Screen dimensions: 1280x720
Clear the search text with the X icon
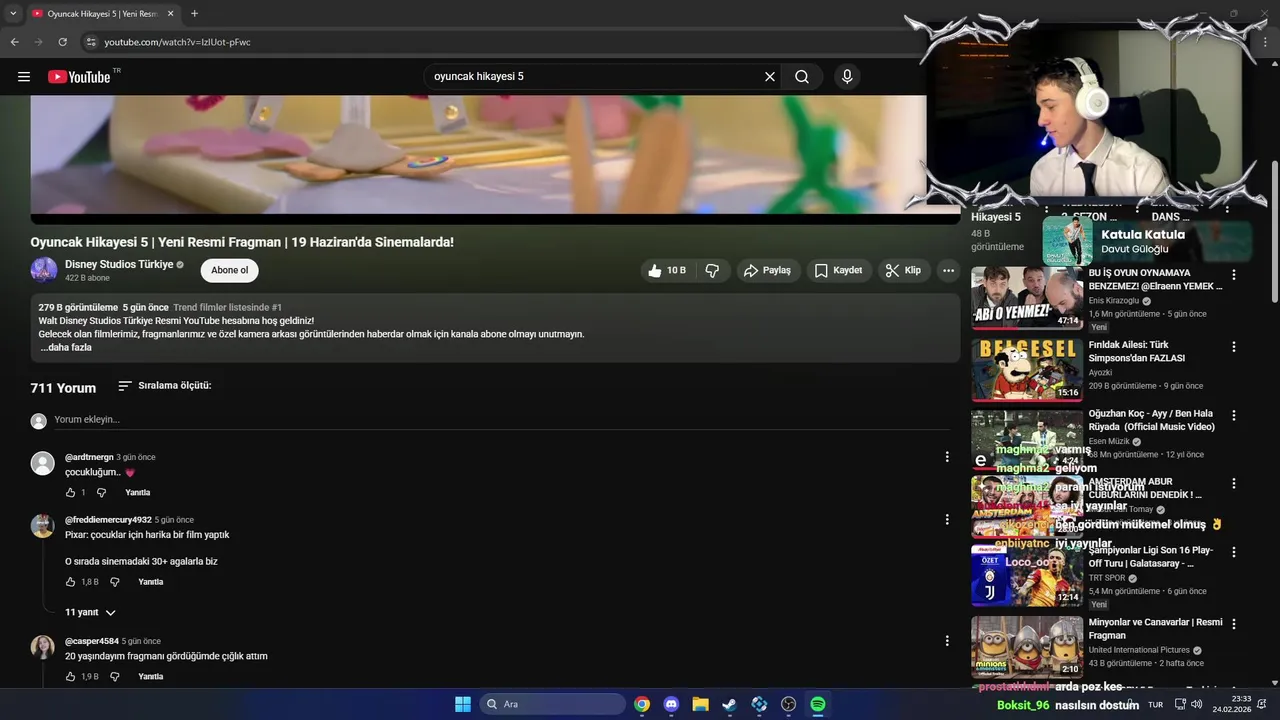[770, 77]
